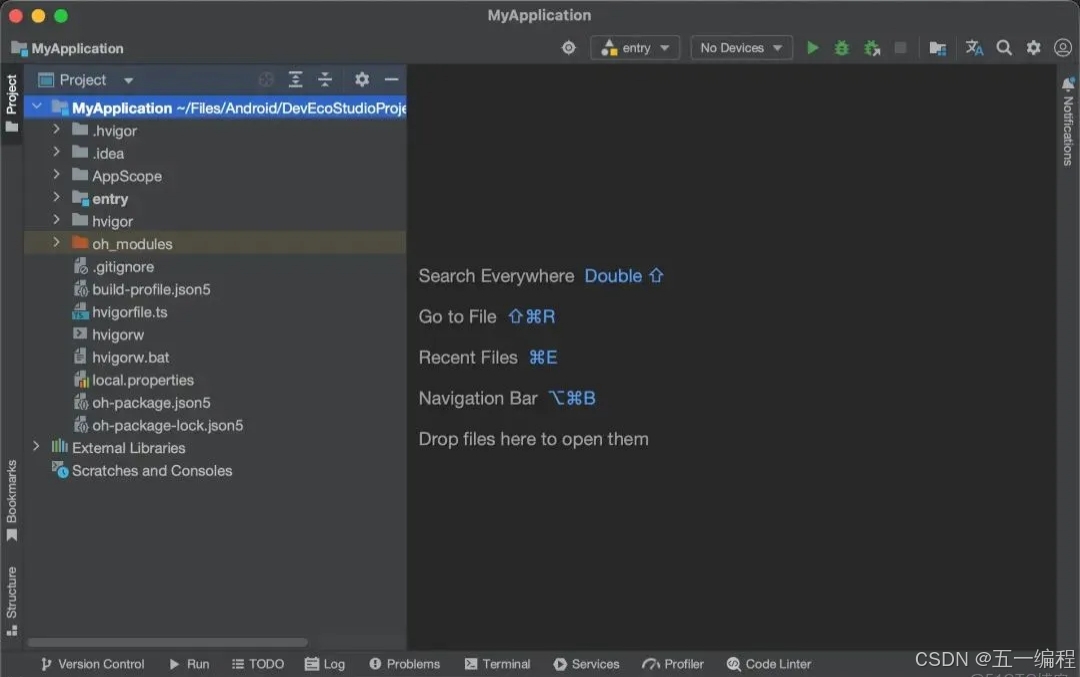Run the entry module with green play
Image resolution: width=1080 pixels, height=677 pixels.
813,48
